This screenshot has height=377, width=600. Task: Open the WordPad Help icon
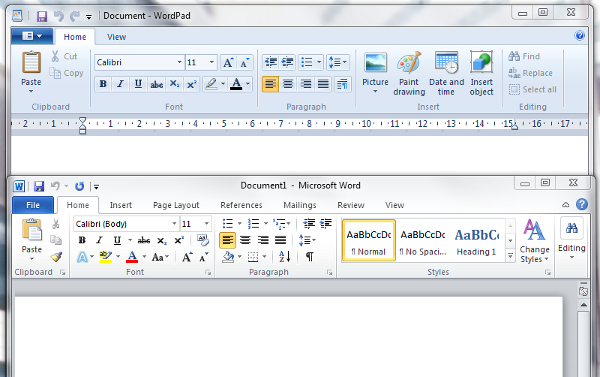click(579, 36)
